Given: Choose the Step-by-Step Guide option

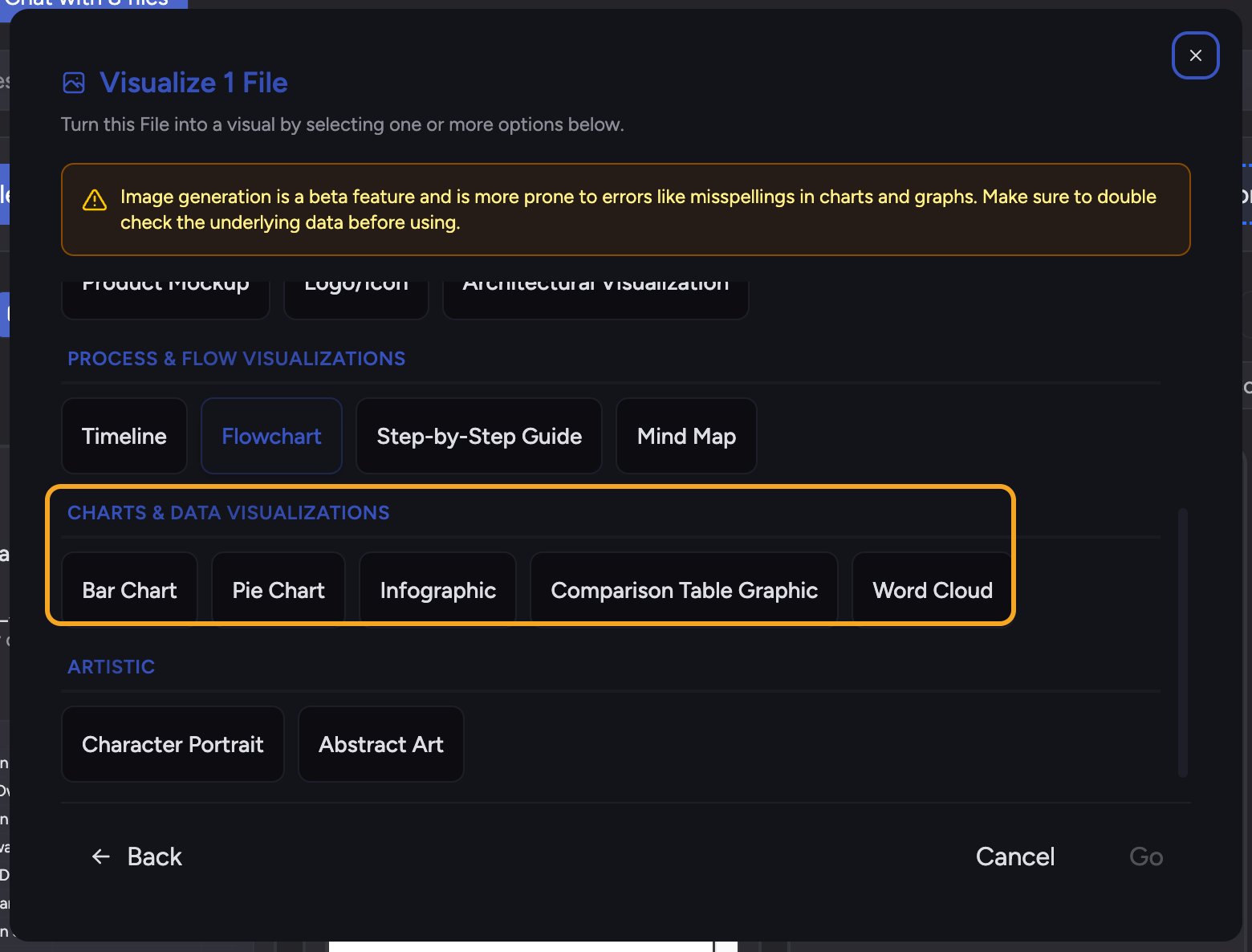Looking at the screenshot, I should tap(479, 436).
